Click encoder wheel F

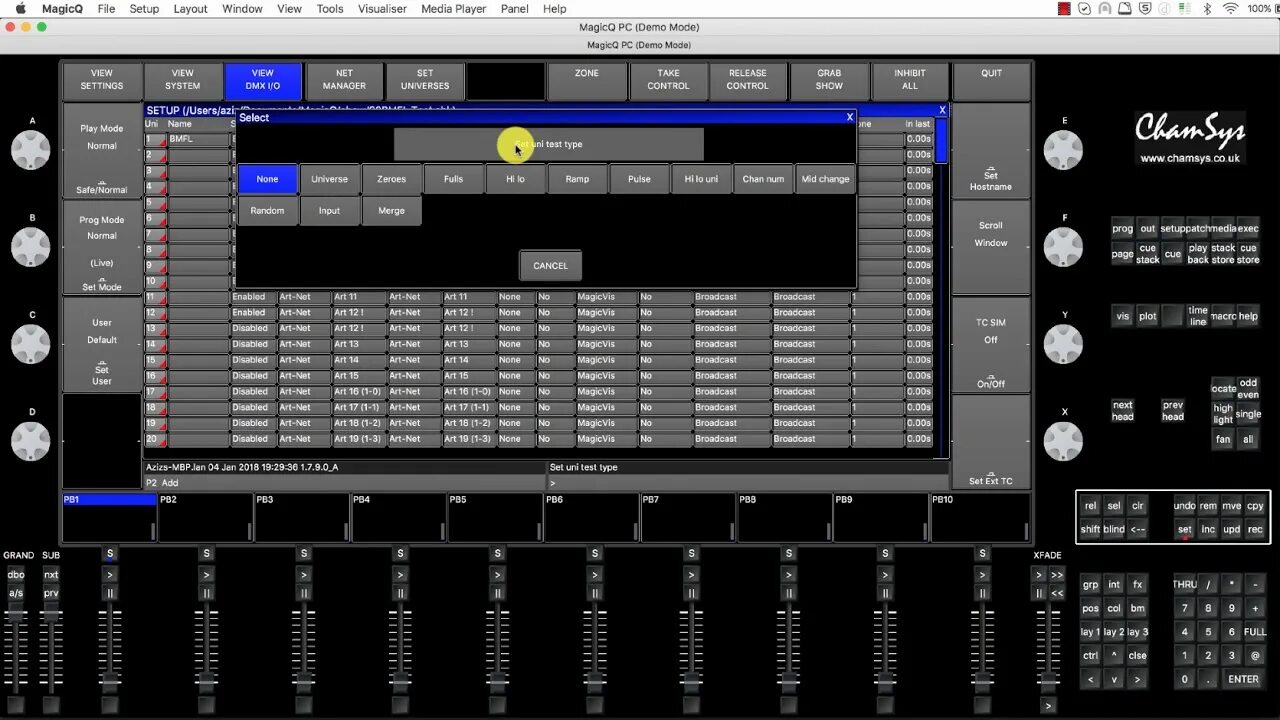(x=1063, y=247)
